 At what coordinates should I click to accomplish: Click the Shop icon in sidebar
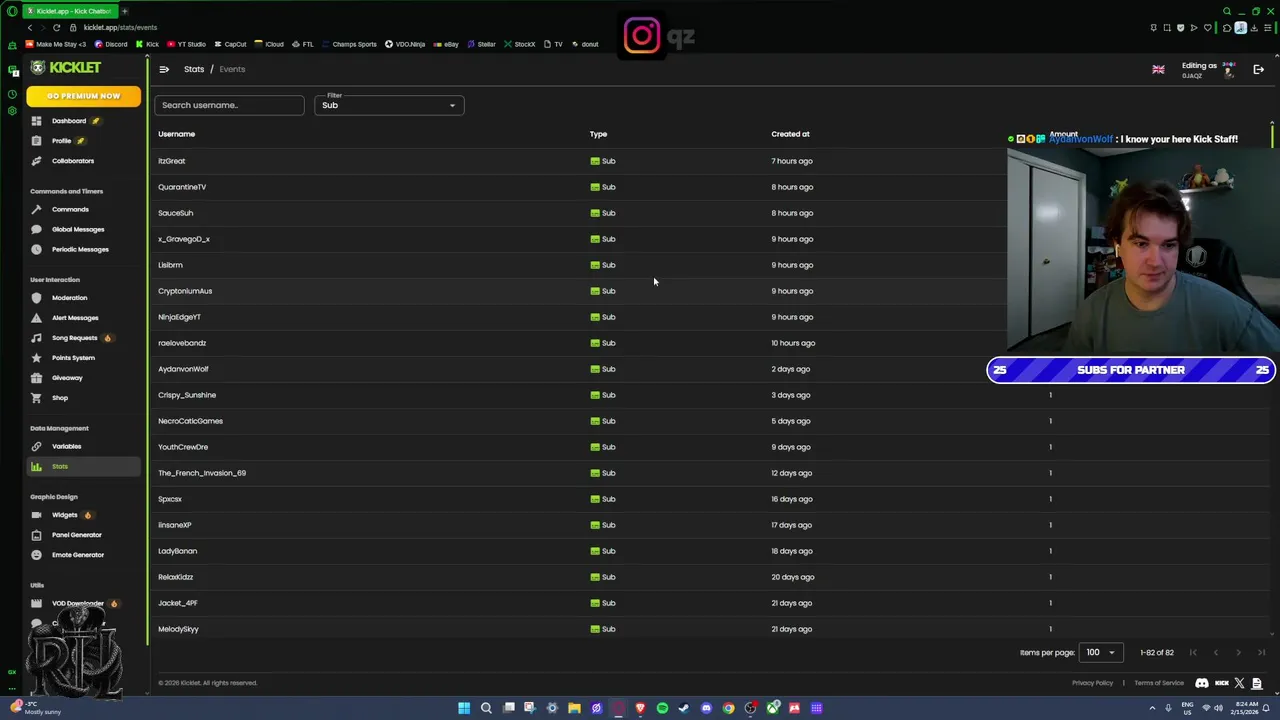pos(37,398)
